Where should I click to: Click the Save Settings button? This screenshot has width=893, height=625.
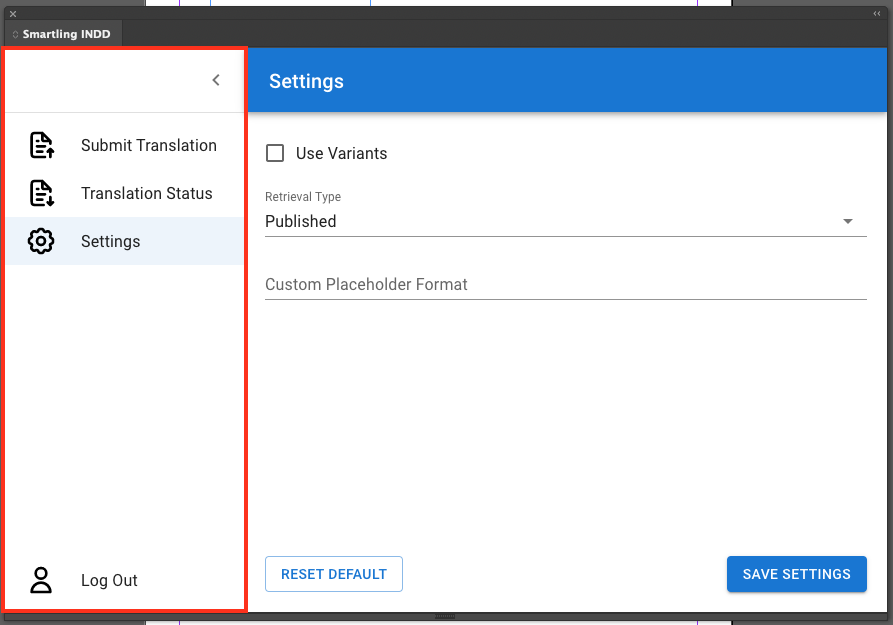coord(797,574)
